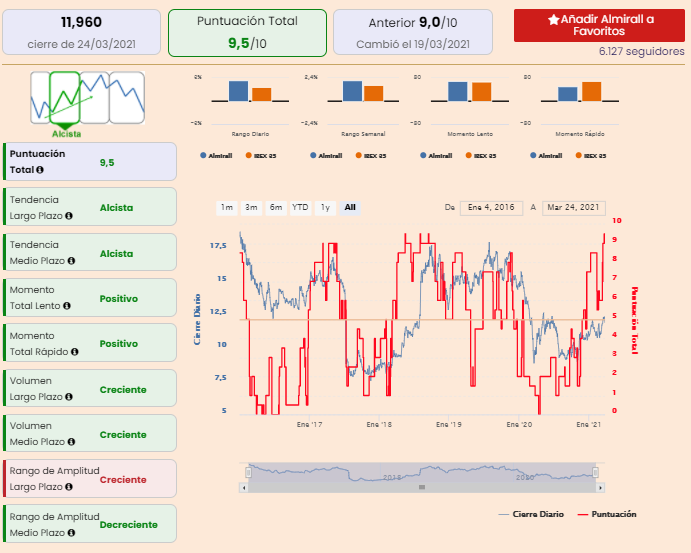Click the Alcista trend phase thumbnail
The image size is (691, 553).
(x=65, y=98)
